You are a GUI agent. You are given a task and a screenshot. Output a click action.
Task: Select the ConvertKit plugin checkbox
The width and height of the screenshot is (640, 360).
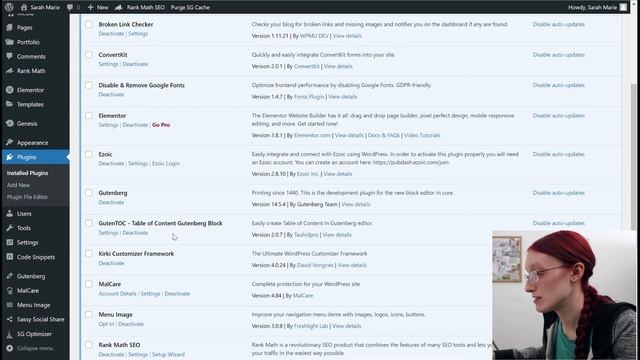point(89,54)
